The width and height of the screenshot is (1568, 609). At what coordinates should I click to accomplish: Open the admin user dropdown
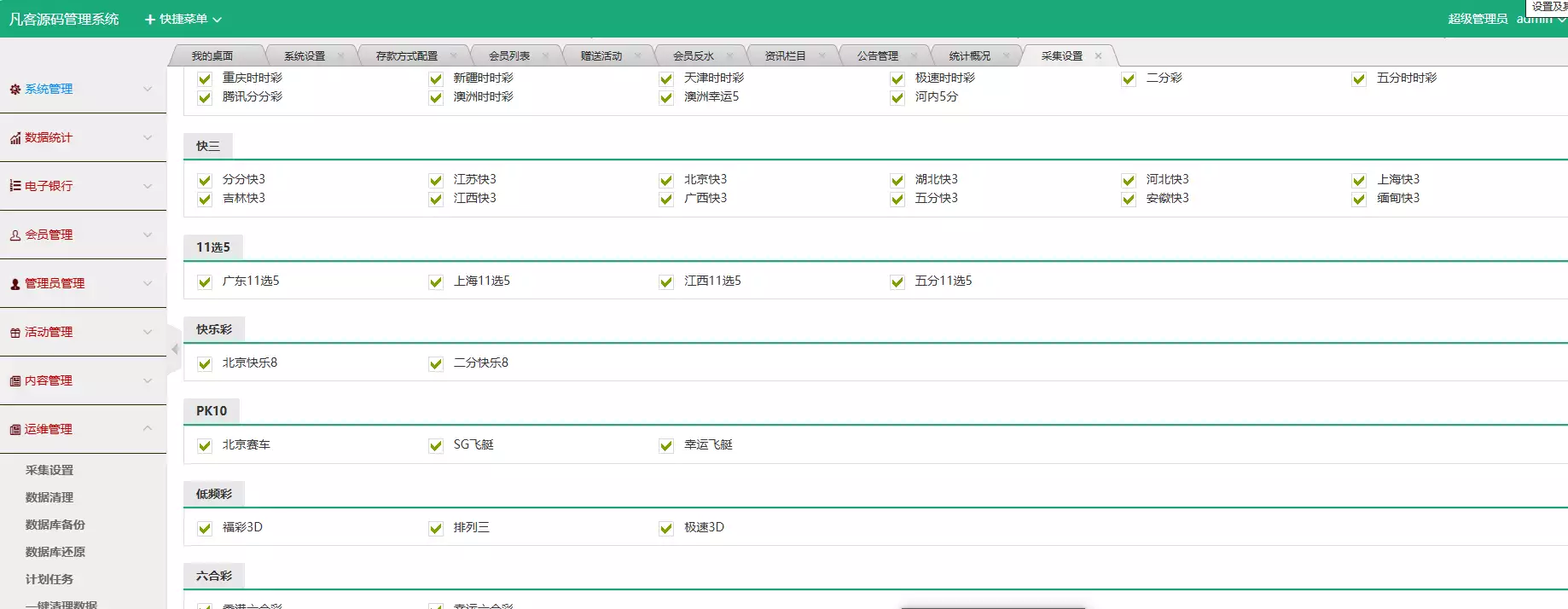(1541, 19)
